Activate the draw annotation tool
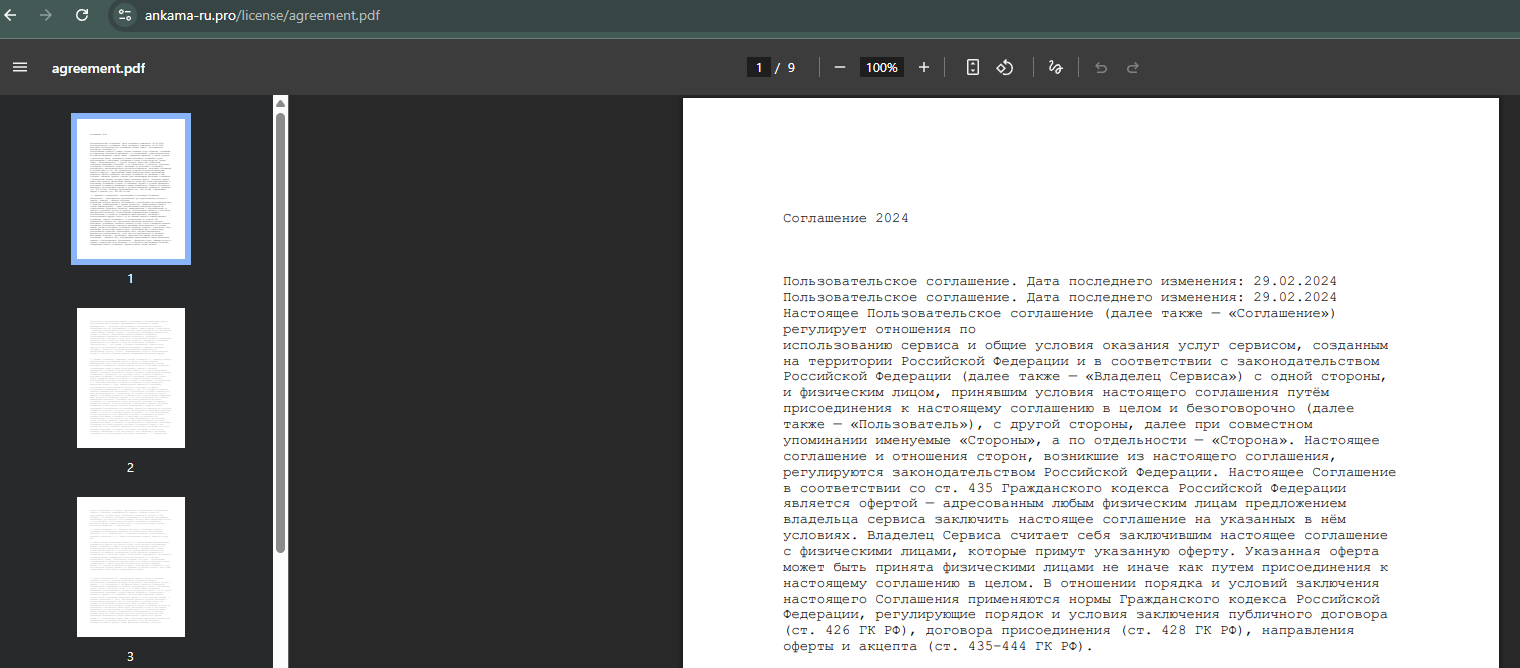The height and width of the screenshot is (668, 1520). click(1054, 67)
